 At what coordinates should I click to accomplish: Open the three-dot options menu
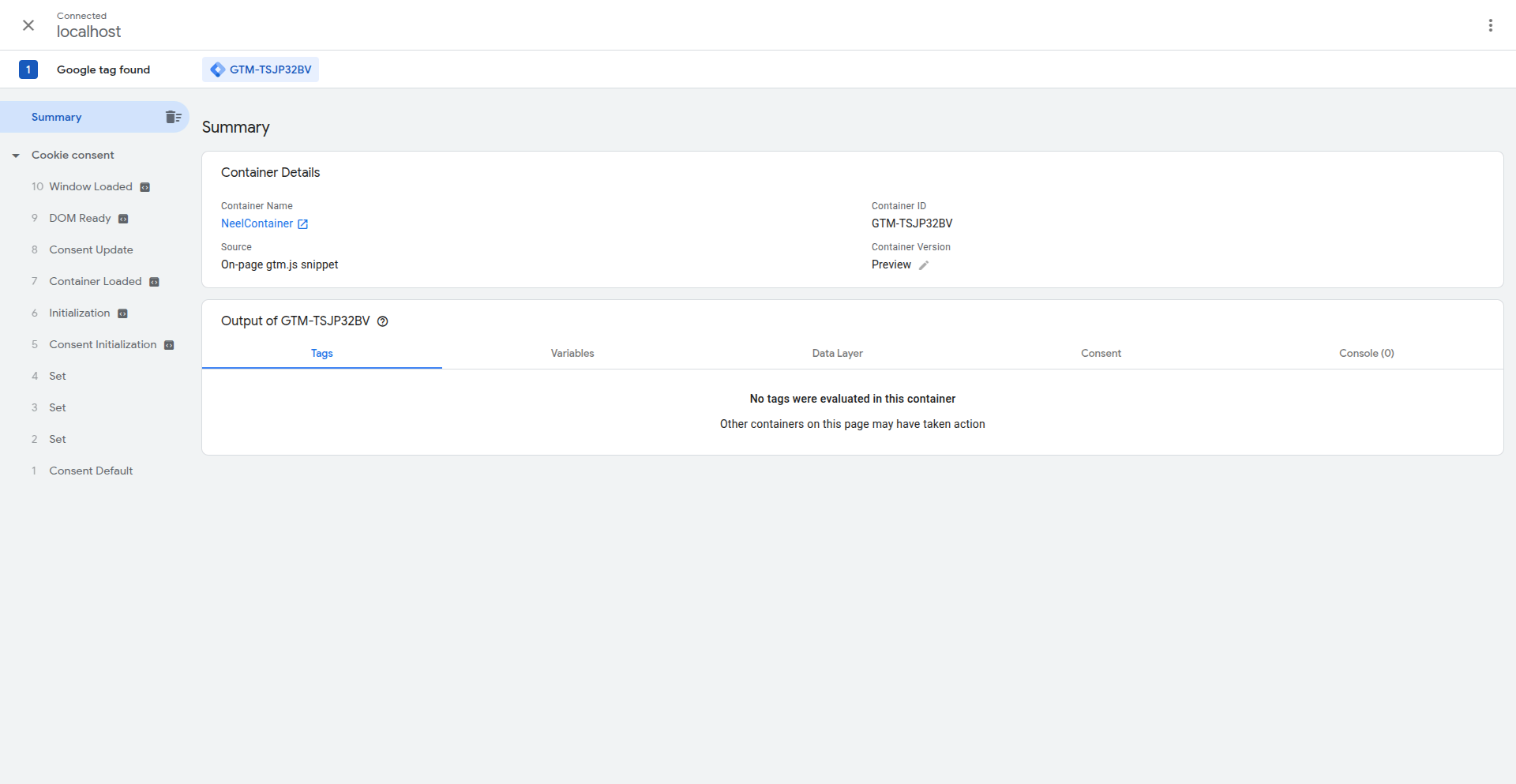tap(1491, 25)
